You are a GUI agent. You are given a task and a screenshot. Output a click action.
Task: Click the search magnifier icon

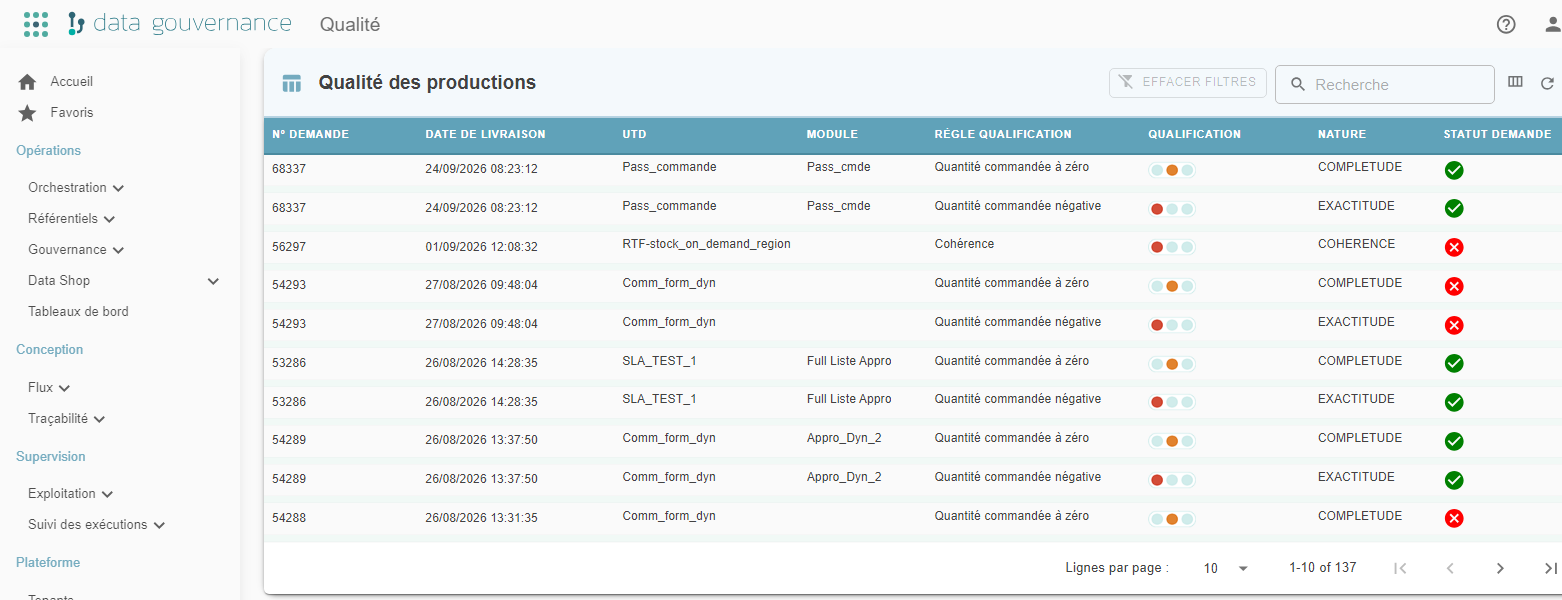click(x=1298, y=85)
